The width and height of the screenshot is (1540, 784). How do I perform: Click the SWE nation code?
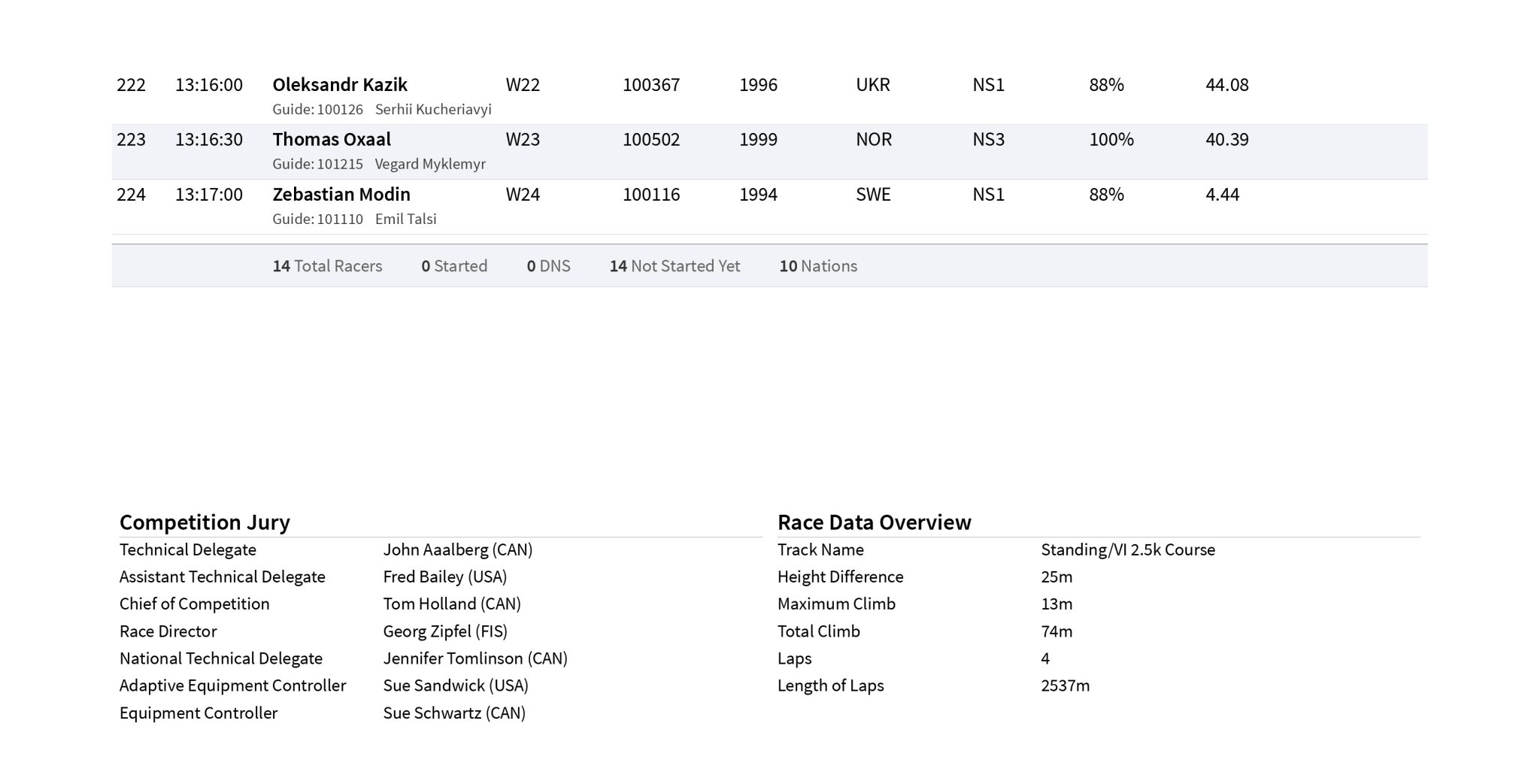(872, 195)
